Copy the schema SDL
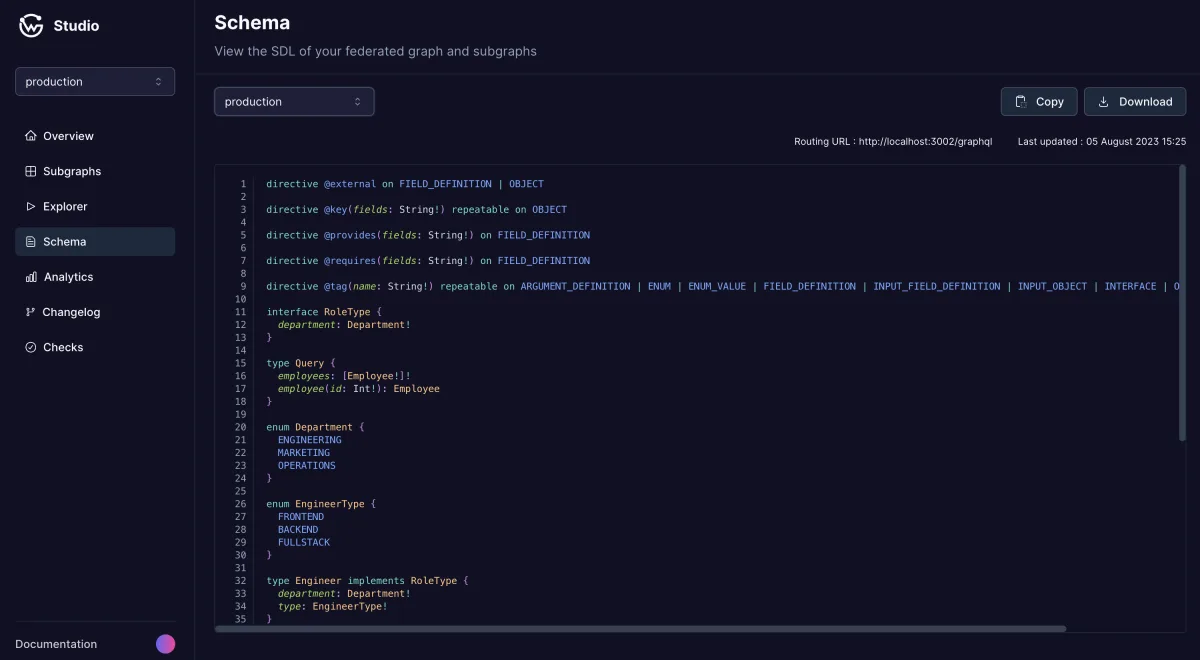This screenshot has height=660, width=1200. point(1039,102)
